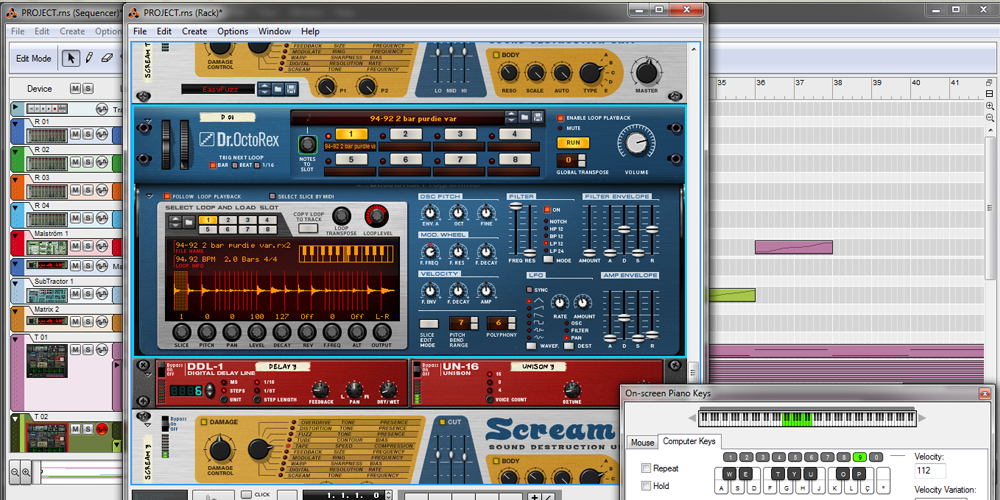
Task: Click LFO DEST button
Action: coord(569,346)
